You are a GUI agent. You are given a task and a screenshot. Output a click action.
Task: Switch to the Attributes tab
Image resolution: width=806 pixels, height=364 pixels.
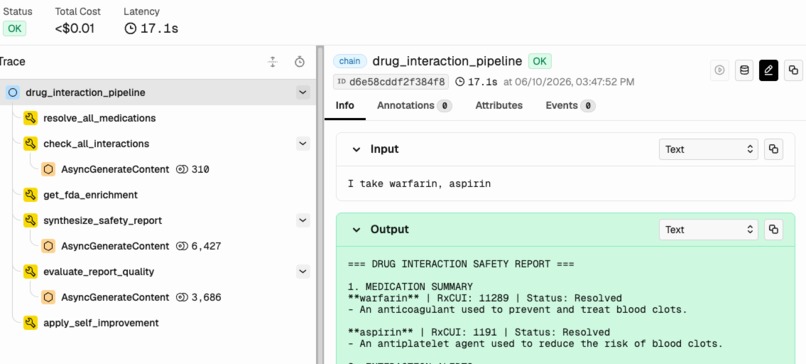pyautogui.click(x=499, y=105)
